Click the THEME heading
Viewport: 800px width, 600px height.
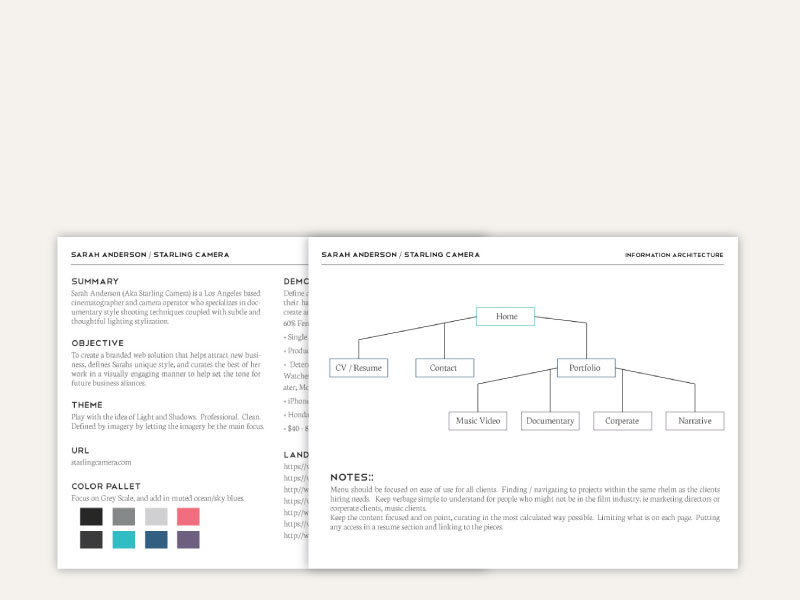coord(87,405)
